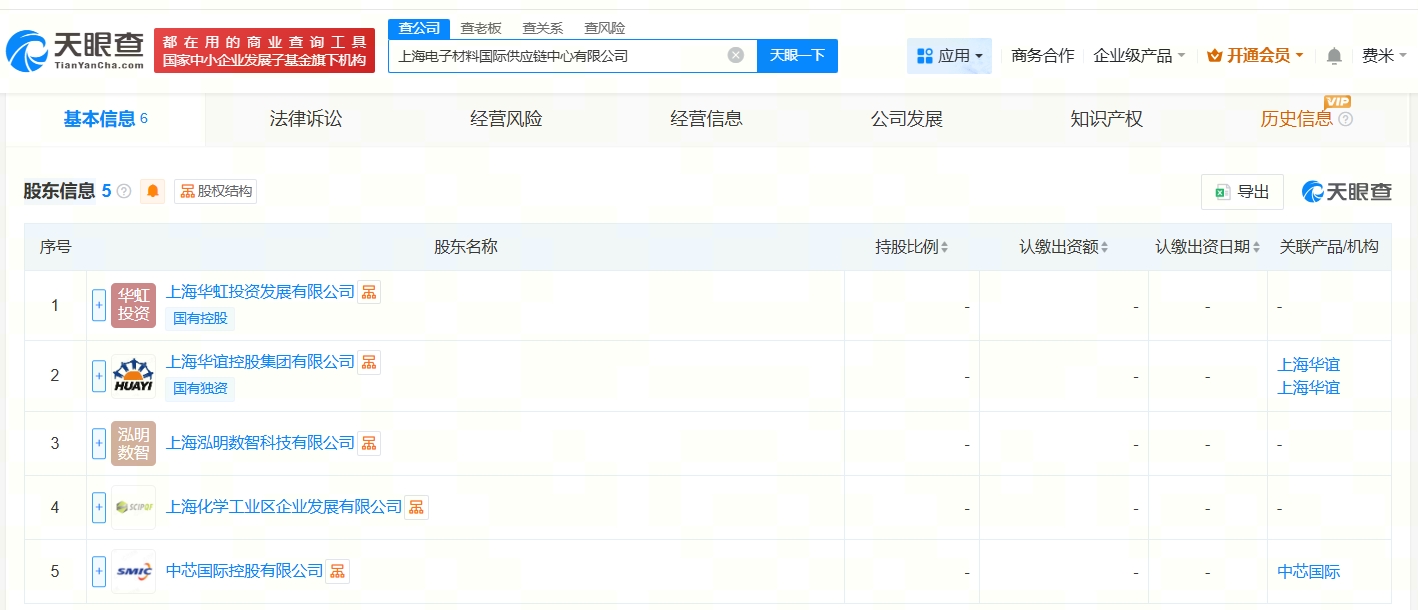Image resolution: width=1418 pixels, height=610 pixels.
Task: Open shareholder 上海华谊控股集团有限公司
Action: tap(260, 362)
